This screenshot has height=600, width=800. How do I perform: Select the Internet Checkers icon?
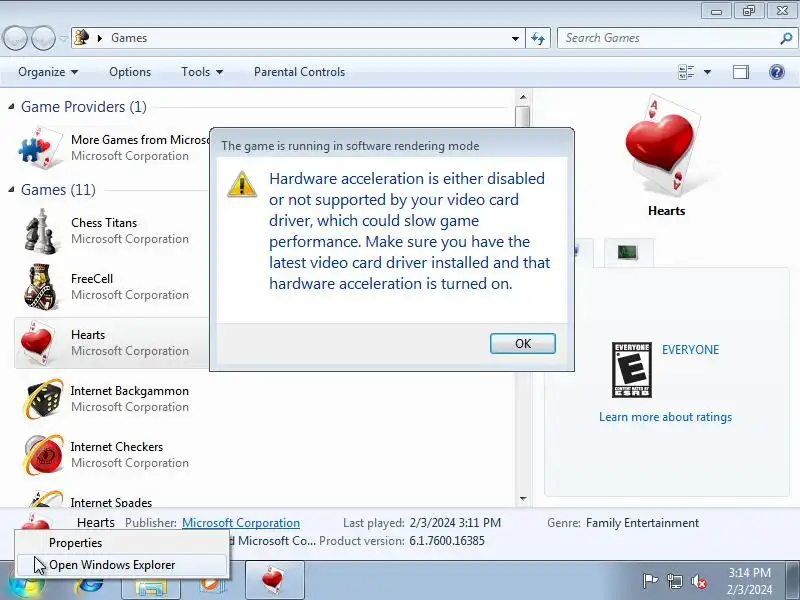click(43, 455)
